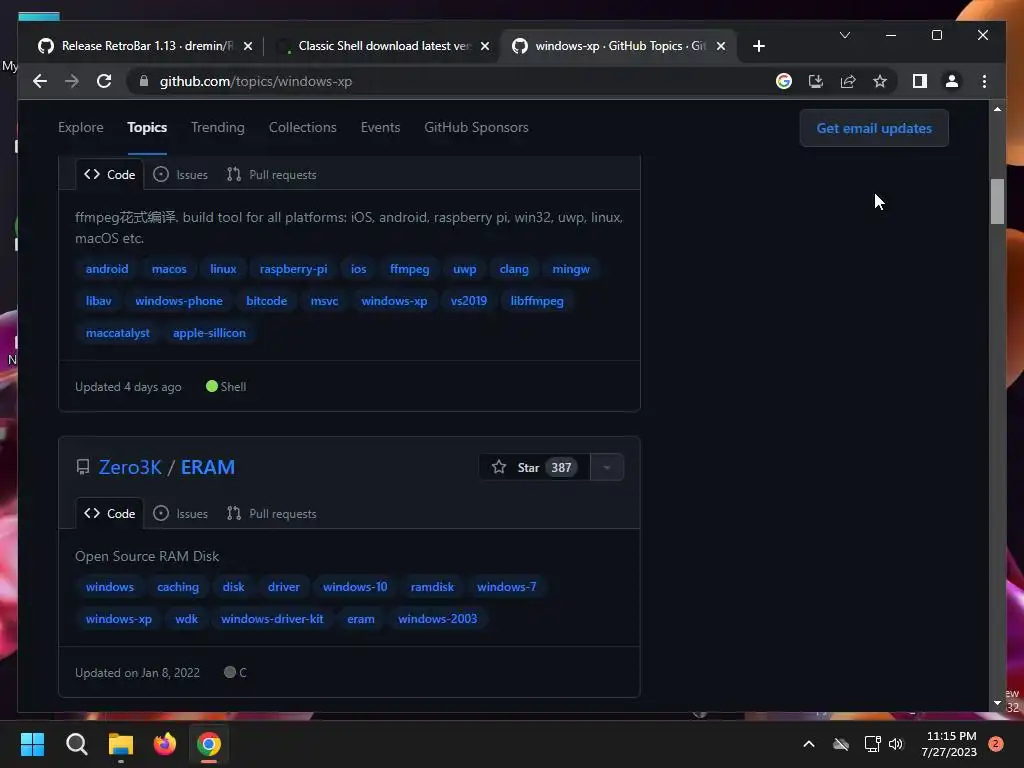Open the Zero3K user link
1024x768 pixels.
(x=130, y=467)
